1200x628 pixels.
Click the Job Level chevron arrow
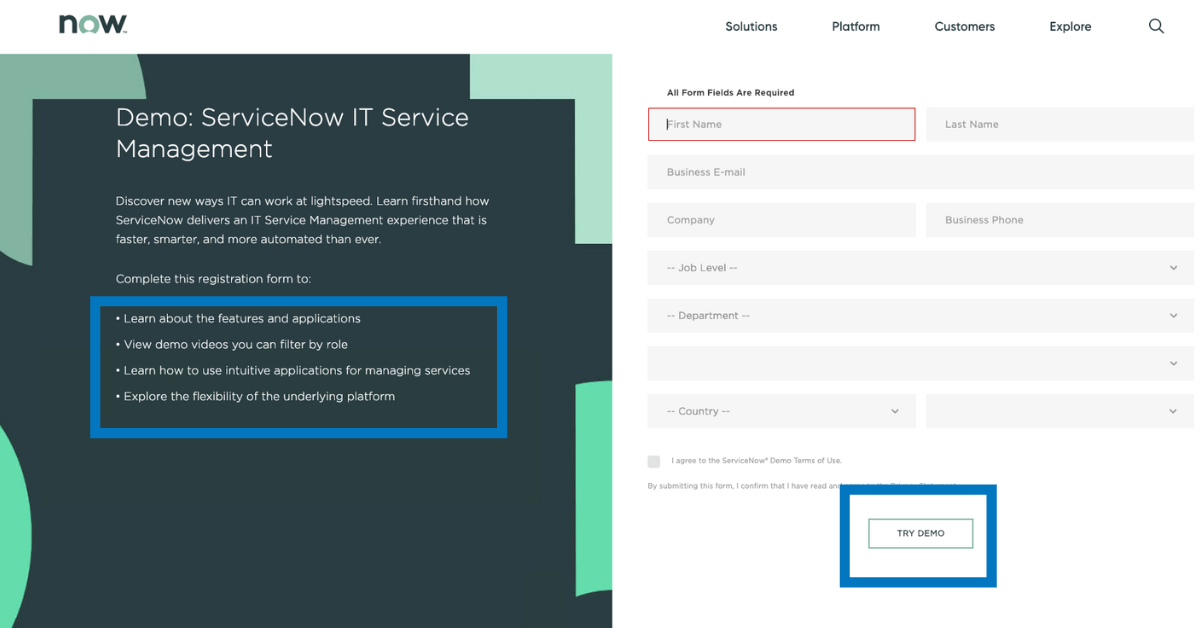(x=1173, y=268)
